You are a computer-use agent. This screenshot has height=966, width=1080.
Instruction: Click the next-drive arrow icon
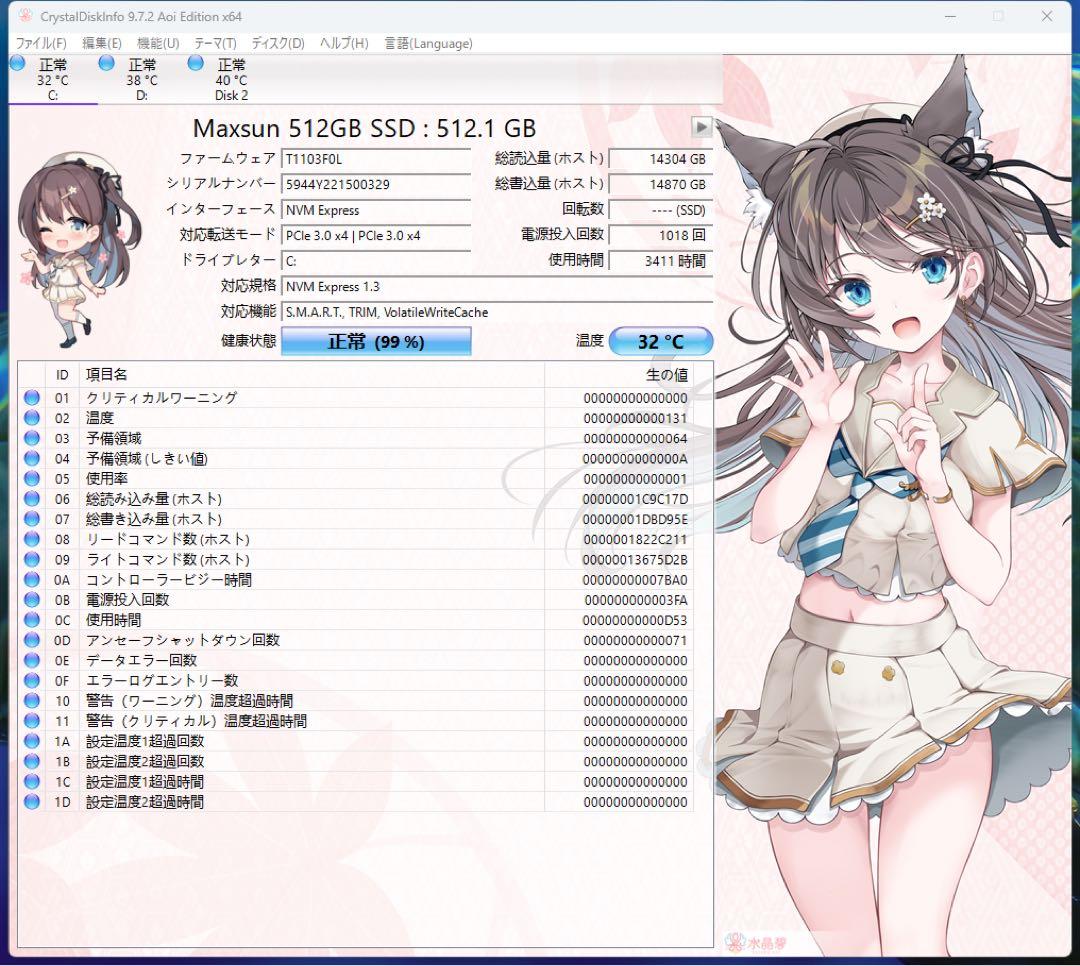point(701,128)
